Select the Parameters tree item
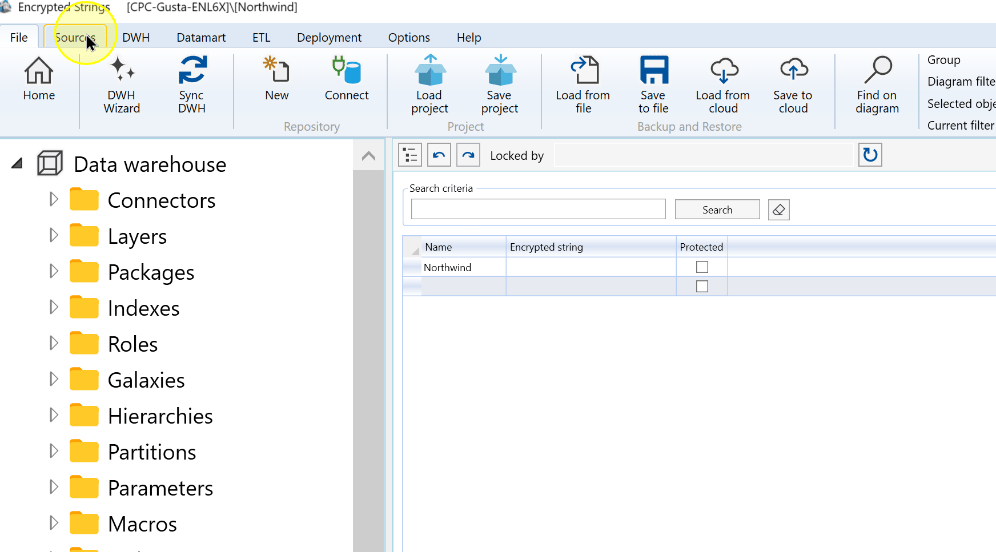The image size is (996, 552). [x=160, y=488]
